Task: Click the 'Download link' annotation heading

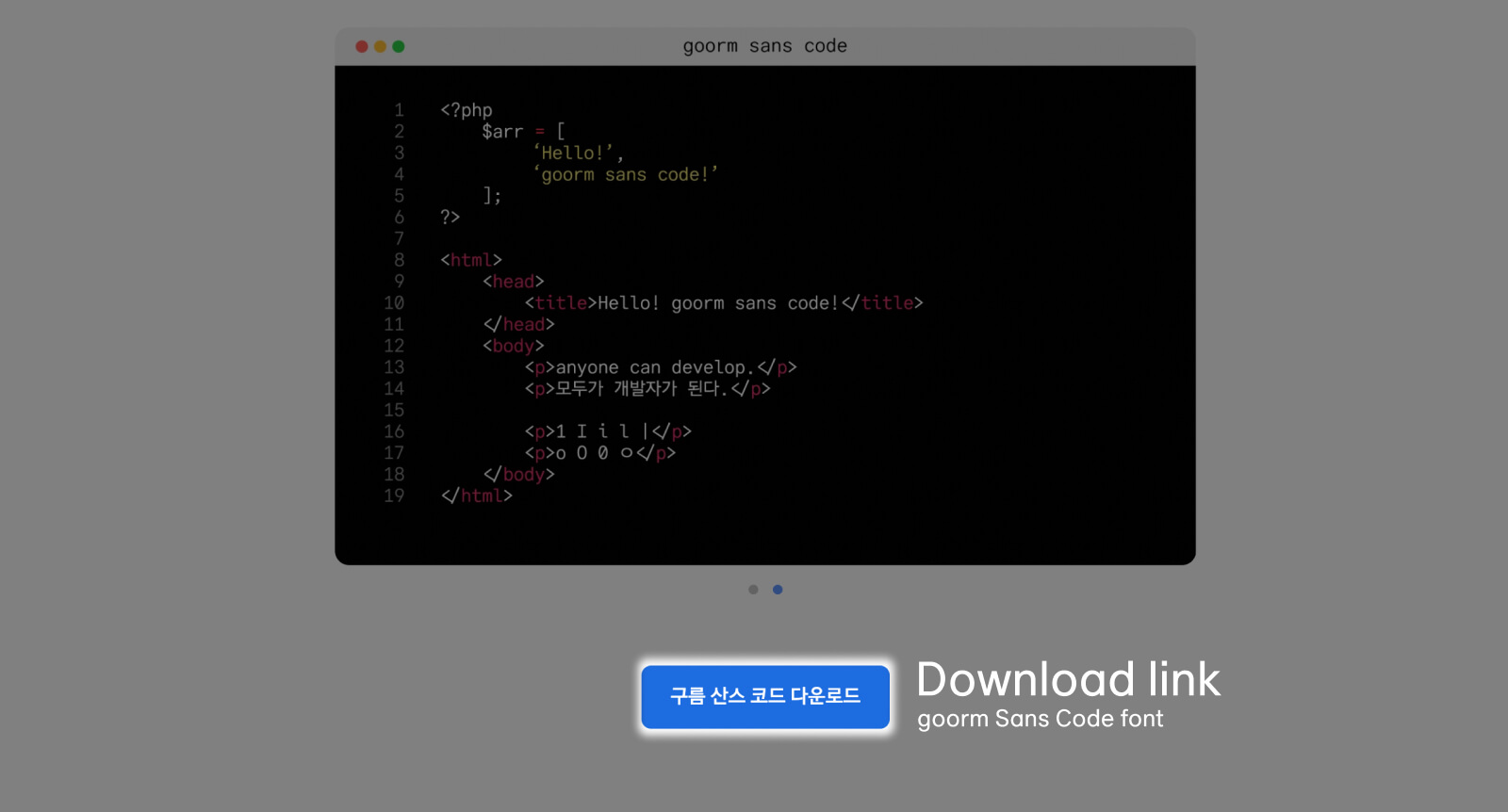Action: [1069, 679]
